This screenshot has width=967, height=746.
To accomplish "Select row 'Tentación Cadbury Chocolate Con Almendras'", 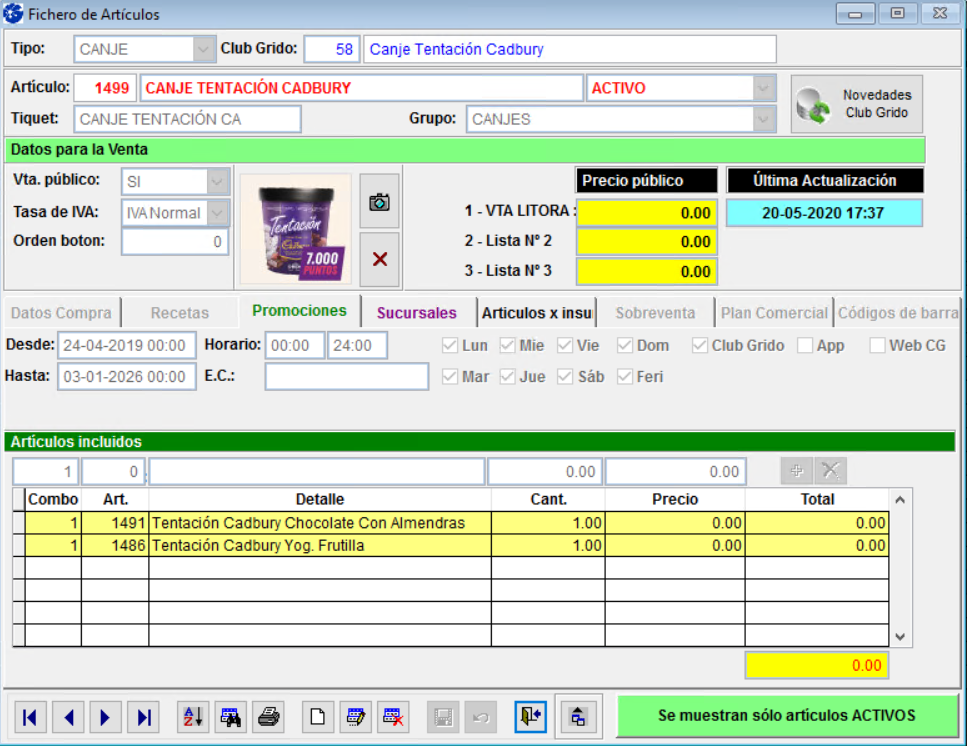I will click(457, 523).
